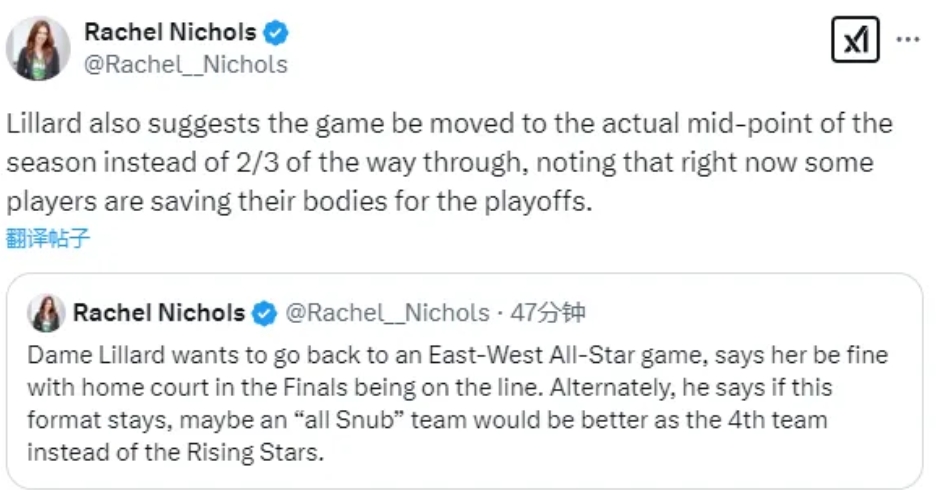Viewport: 936px width, 490px height.
Task: Click the line beginning "season instead of 2/3"
Action: (439, 163)
